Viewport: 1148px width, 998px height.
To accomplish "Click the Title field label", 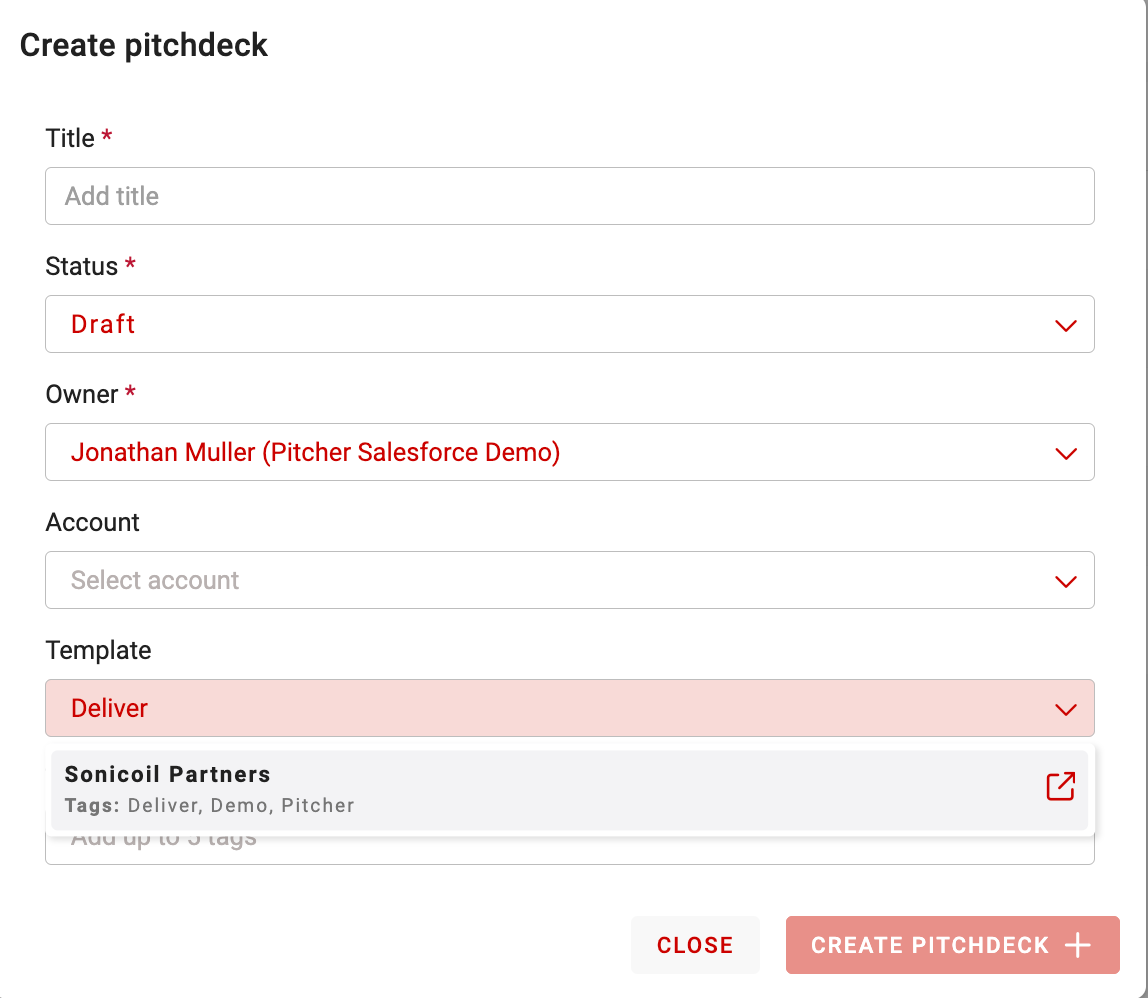I will coord(70,138).
